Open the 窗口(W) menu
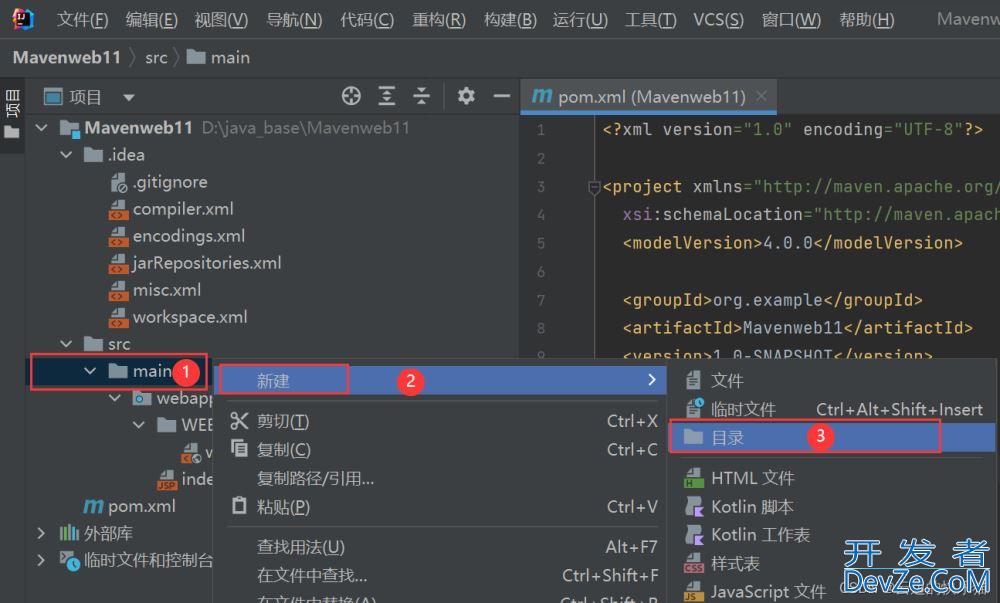Image resolution: width=1000 pixels, height=603 pixels. coord(791,20)
